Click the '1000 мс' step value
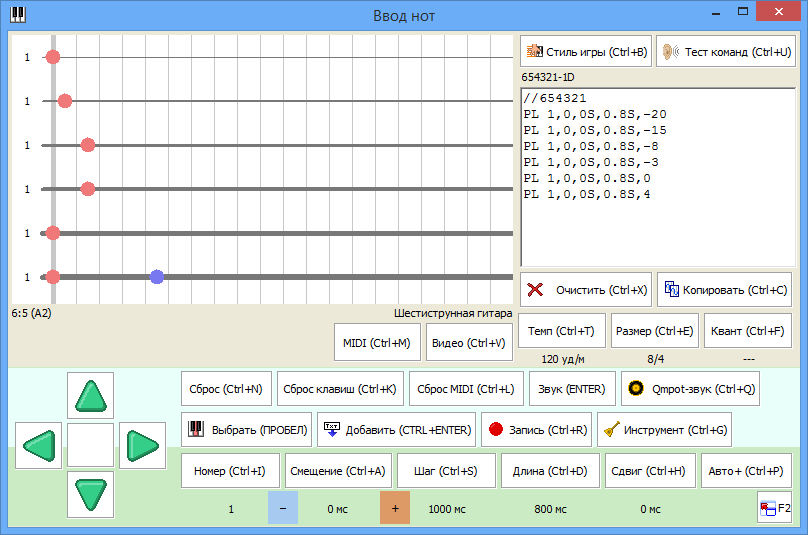 tap(447, 509)
